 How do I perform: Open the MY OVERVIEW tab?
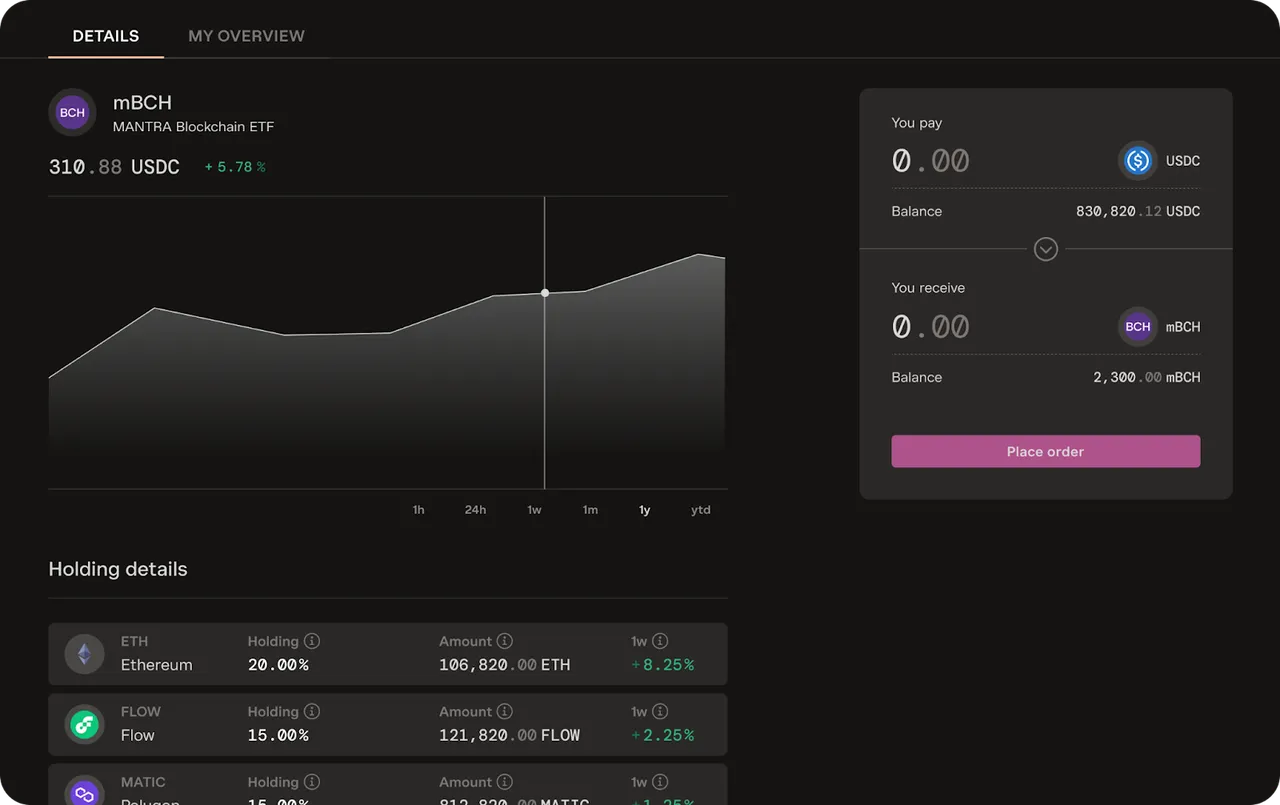(247, 36)
